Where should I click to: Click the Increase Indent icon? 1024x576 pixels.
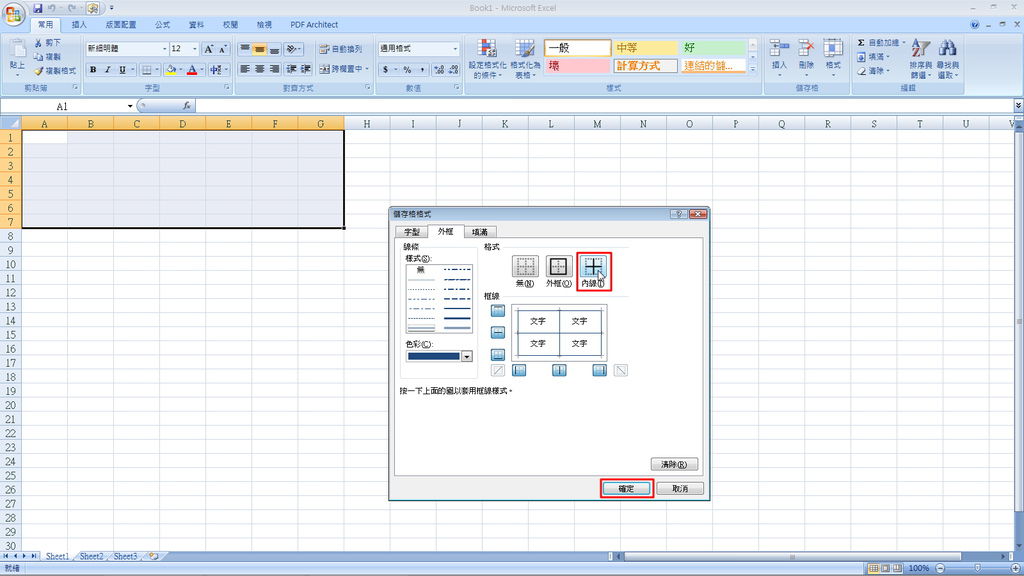tap(306, 69)
